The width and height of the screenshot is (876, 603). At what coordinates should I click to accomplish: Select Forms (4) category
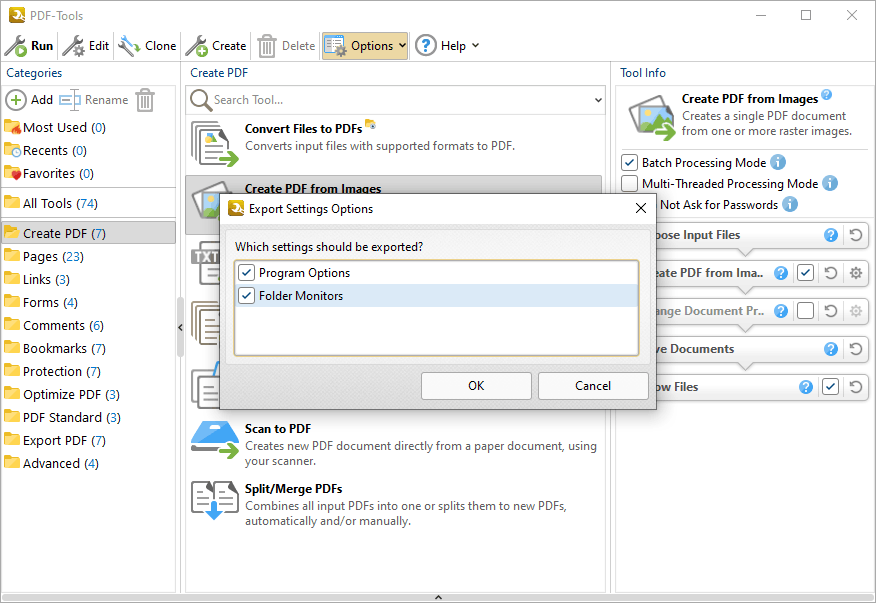(41, 302)
